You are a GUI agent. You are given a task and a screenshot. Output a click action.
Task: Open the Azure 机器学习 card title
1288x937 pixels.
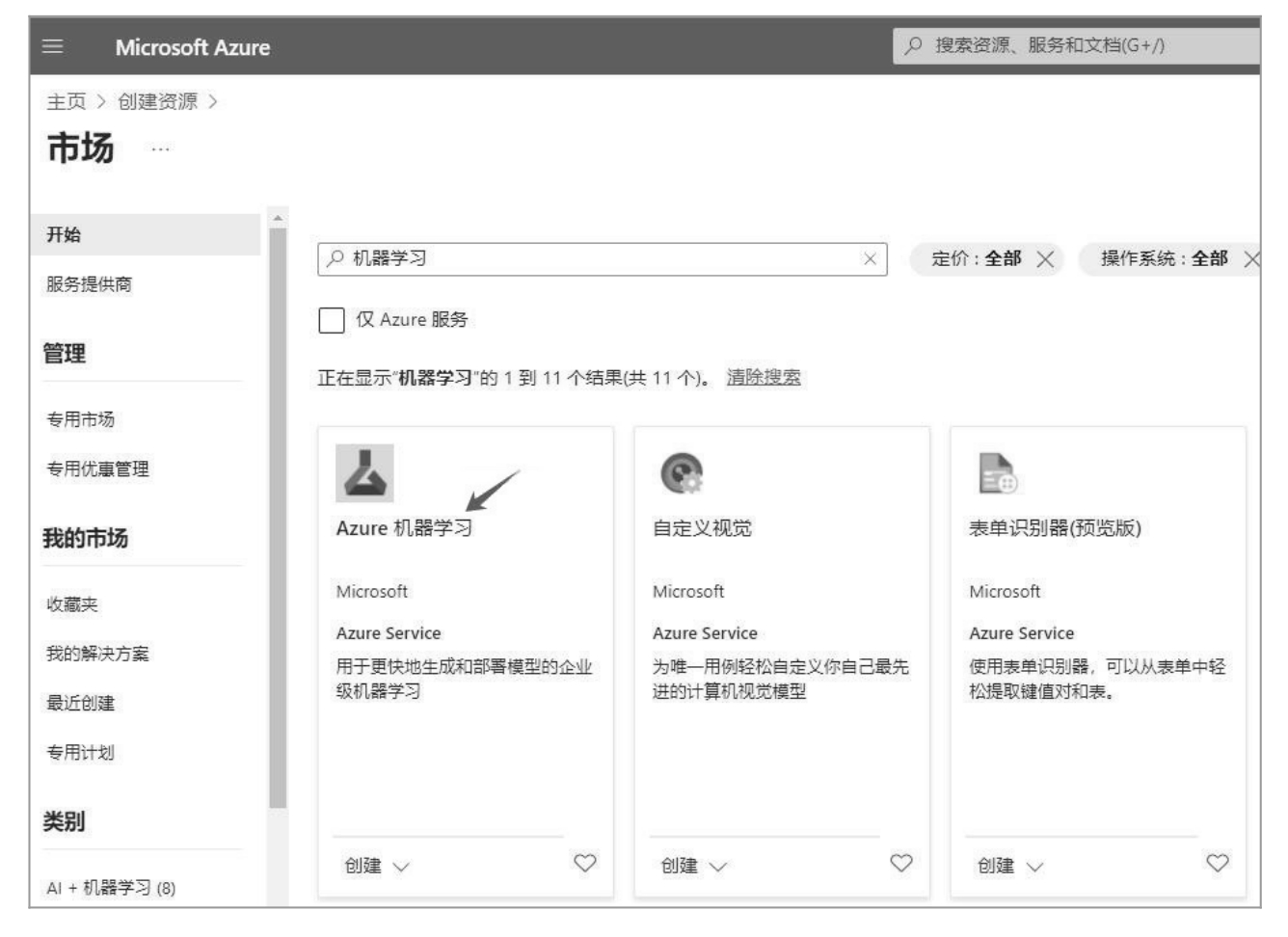[x=404, y=528]
